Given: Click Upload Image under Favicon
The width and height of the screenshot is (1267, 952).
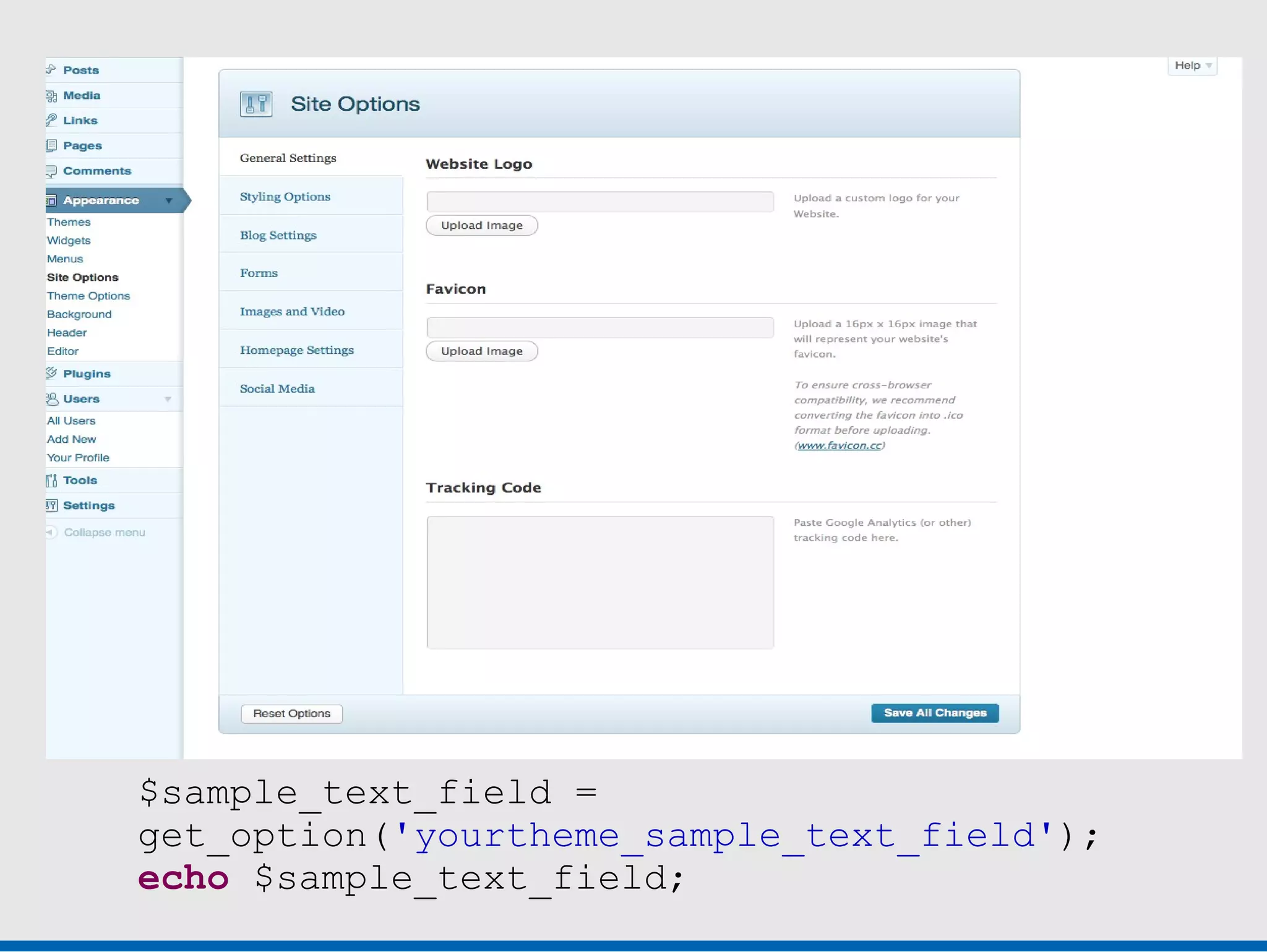Looking at the screenshot, I should tap(482, 351).
